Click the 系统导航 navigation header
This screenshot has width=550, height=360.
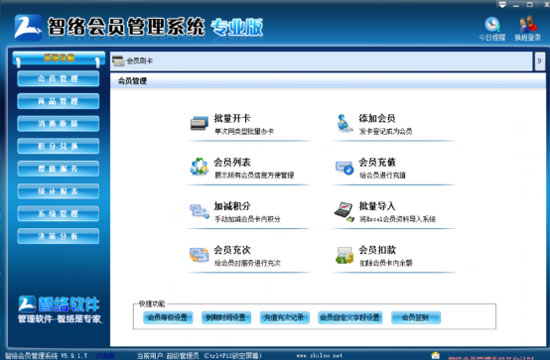59,58
